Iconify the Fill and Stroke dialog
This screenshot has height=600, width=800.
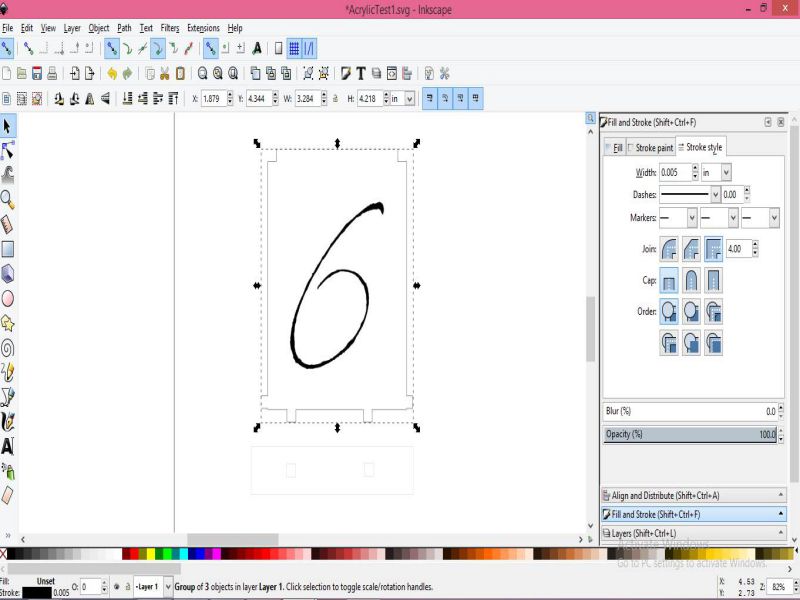click(x=768, y=122)
